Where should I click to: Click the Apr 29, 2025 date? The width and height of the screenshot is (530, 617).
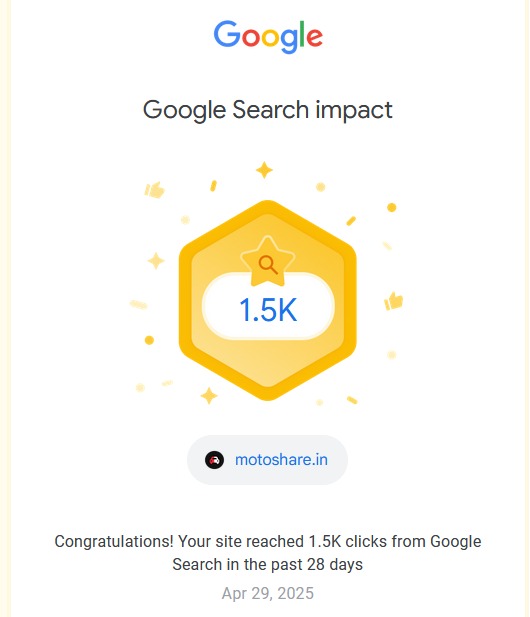coord(268,593)
